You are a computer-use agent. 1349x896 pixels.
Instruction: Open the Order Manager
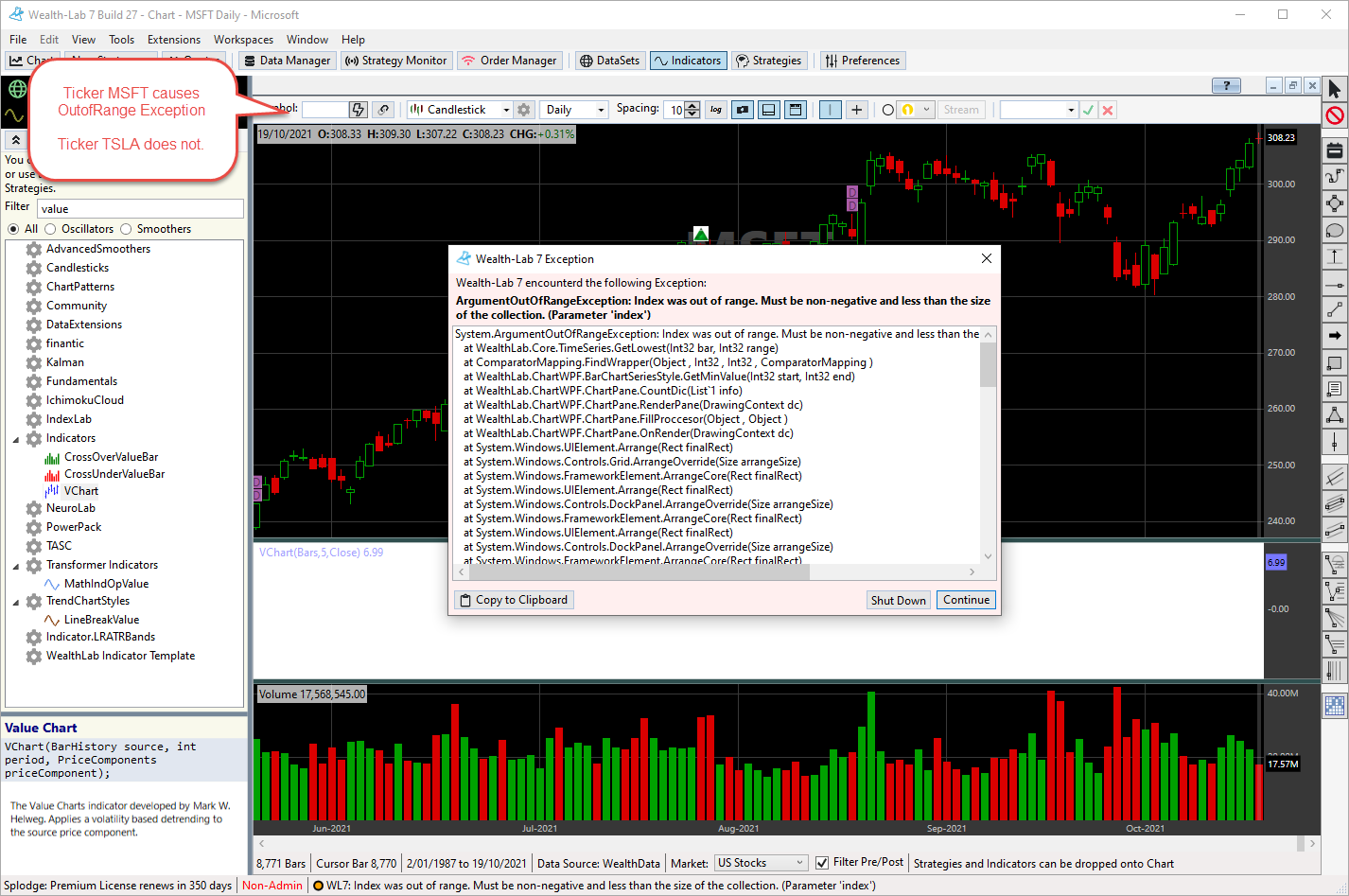[509, 61]
